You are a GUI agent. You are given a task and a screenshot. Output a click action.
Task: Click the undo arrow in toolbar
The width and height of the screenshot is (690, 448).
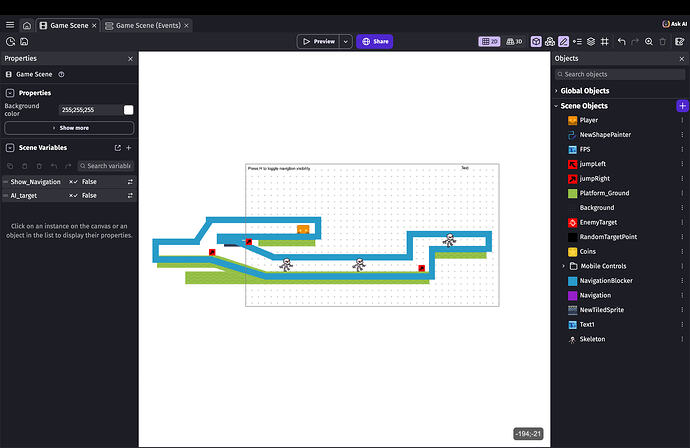621,41
